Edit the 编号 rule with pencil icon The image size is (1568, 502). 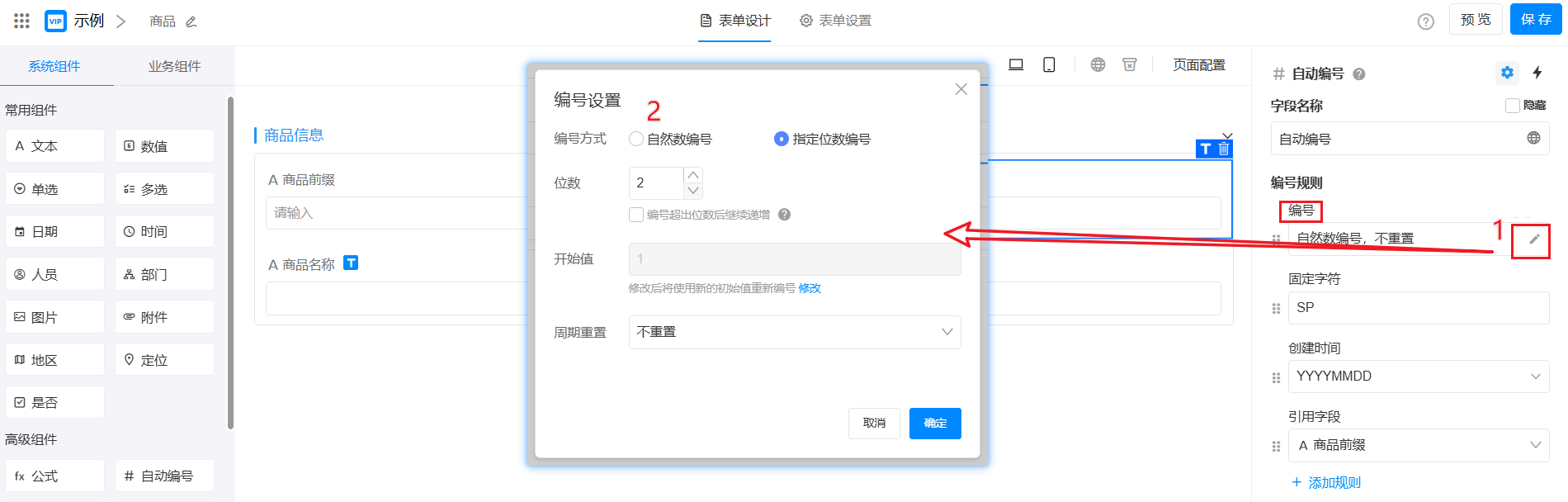point(1534,239)
